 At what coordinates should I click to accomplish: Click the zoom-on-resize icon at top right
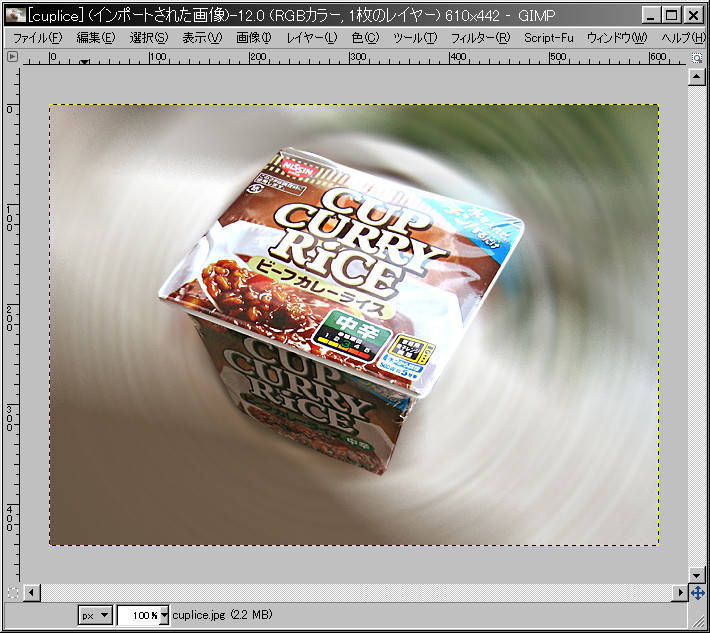tap(696, 58)
